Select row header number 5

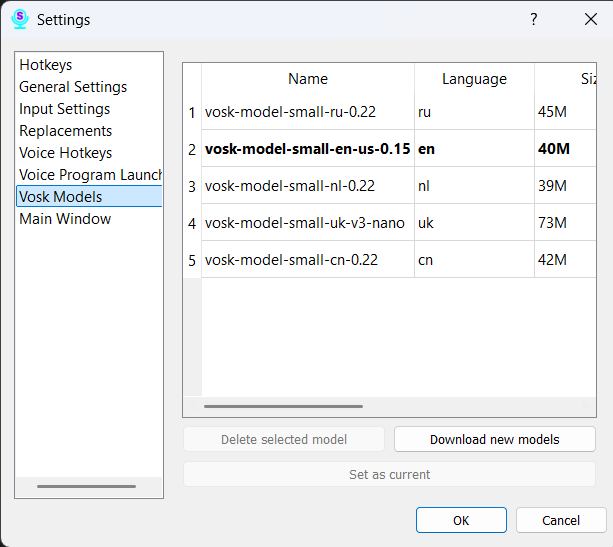point(192,260)
